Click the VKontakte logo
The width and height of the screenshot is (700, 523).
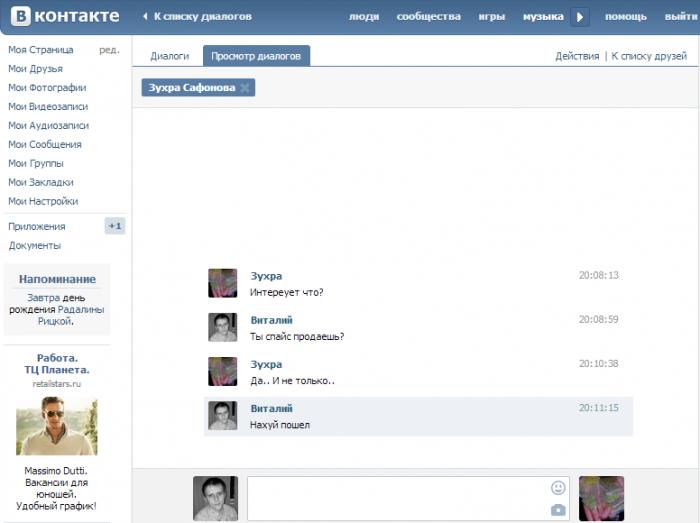tap(65, 16)
